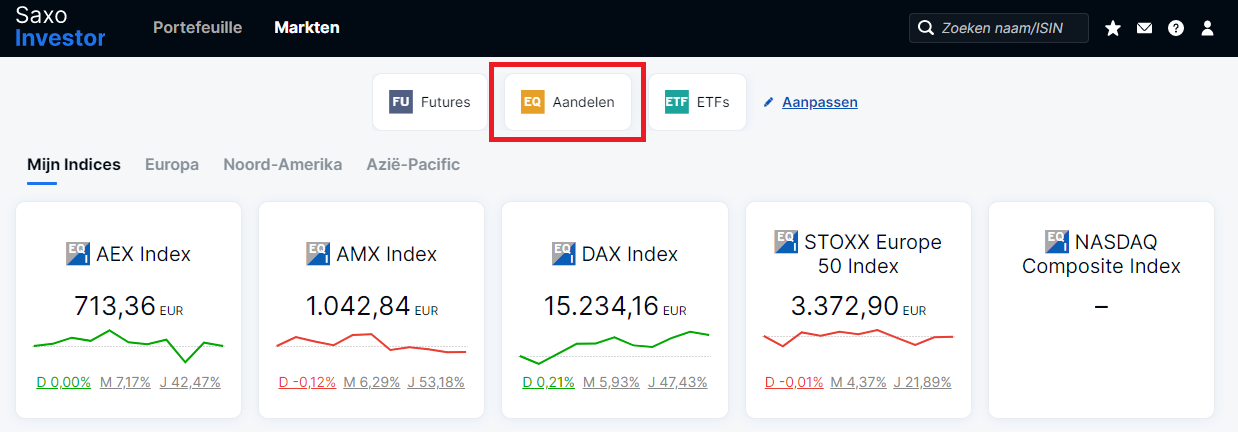Go to the Portefeuille menu

point(198,27)
